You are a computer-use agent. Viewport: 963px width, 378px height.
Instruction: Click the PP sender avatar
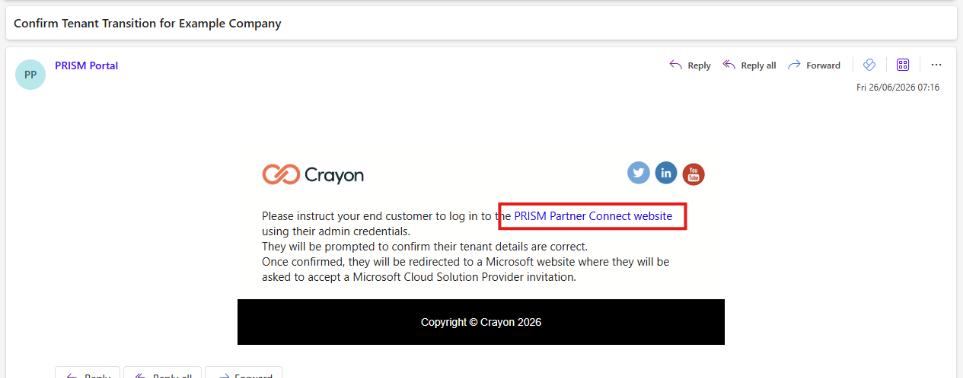(x=30, y=74)
